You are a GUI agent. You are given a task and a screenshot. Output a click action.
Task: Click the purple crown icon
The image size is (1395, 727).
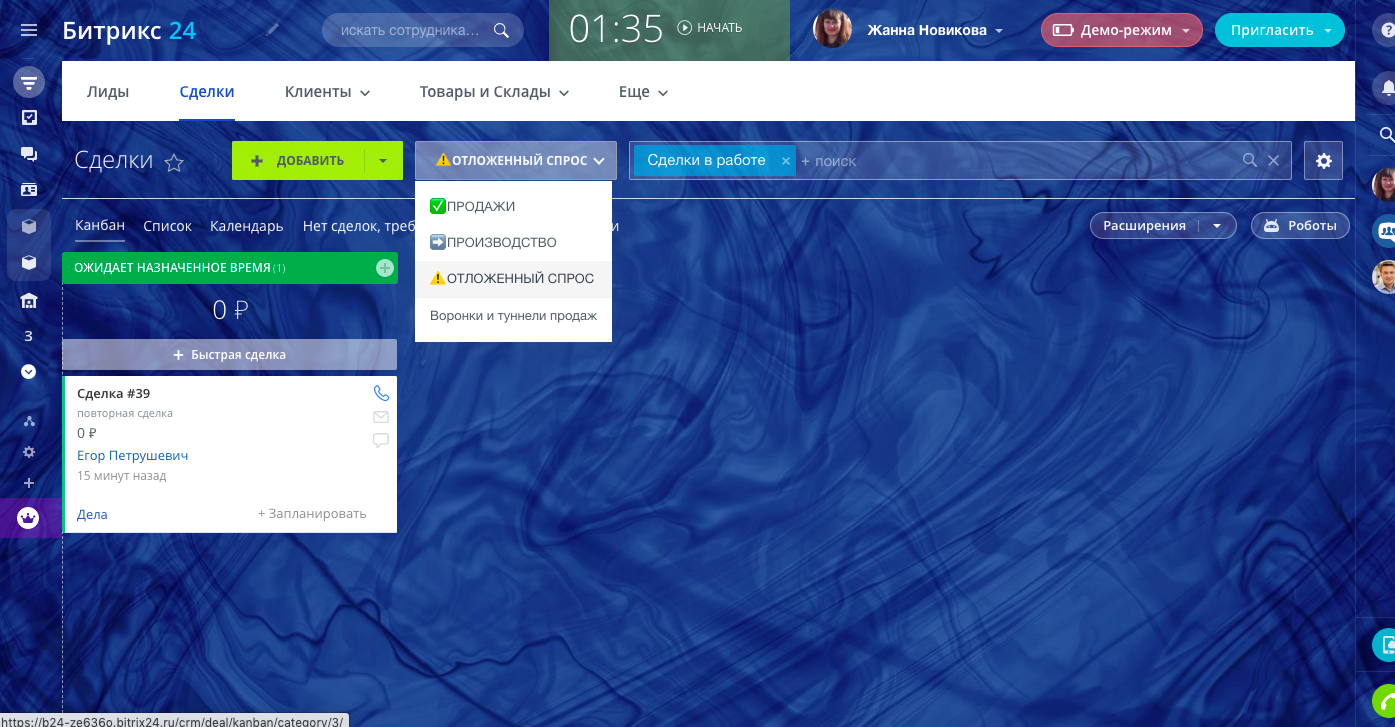(x=29, y=518)
